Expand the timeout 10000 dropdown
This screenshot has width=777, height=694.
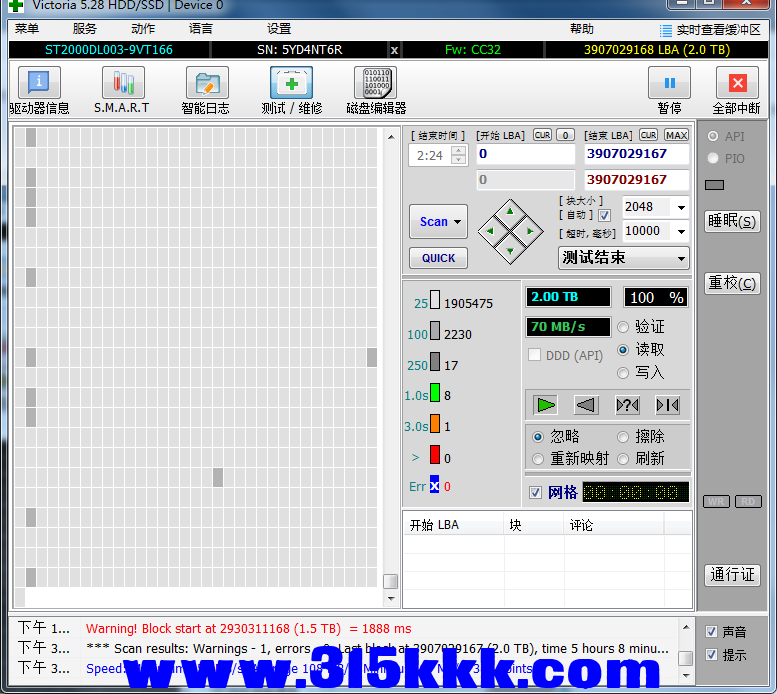[x=681, y=232]
